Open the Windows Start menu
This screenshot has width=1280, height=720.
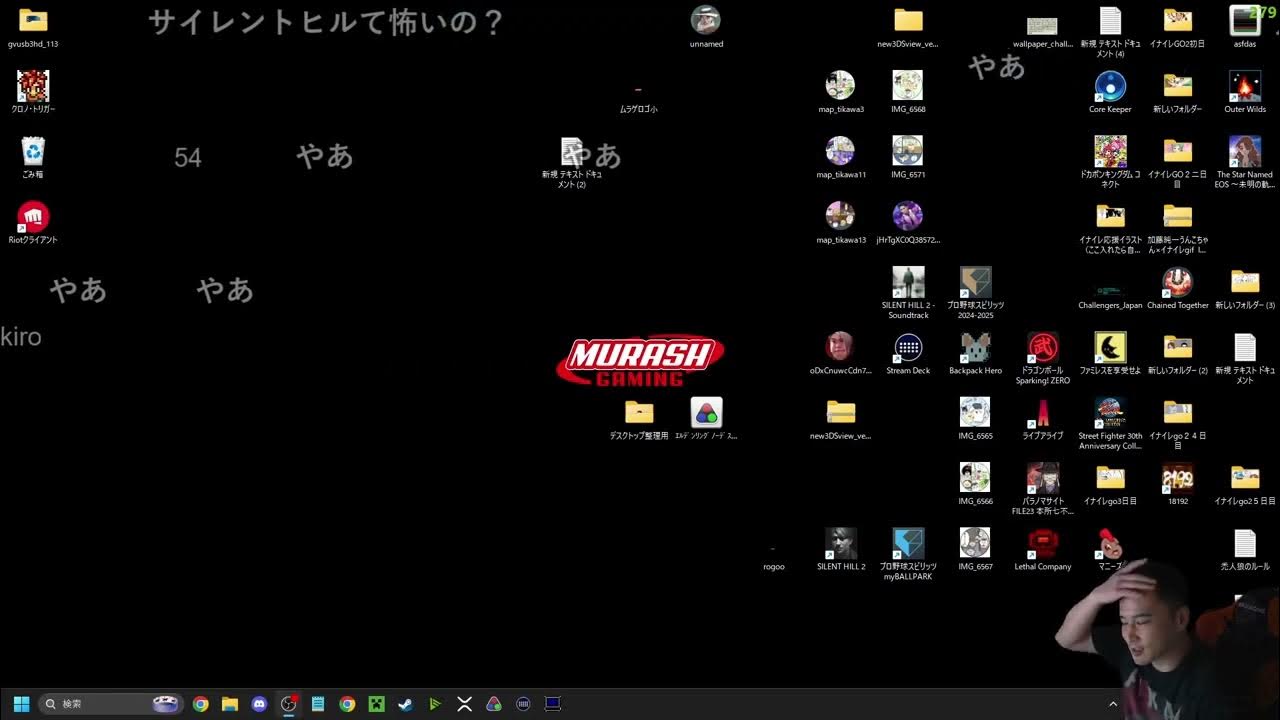coord(21,704)
